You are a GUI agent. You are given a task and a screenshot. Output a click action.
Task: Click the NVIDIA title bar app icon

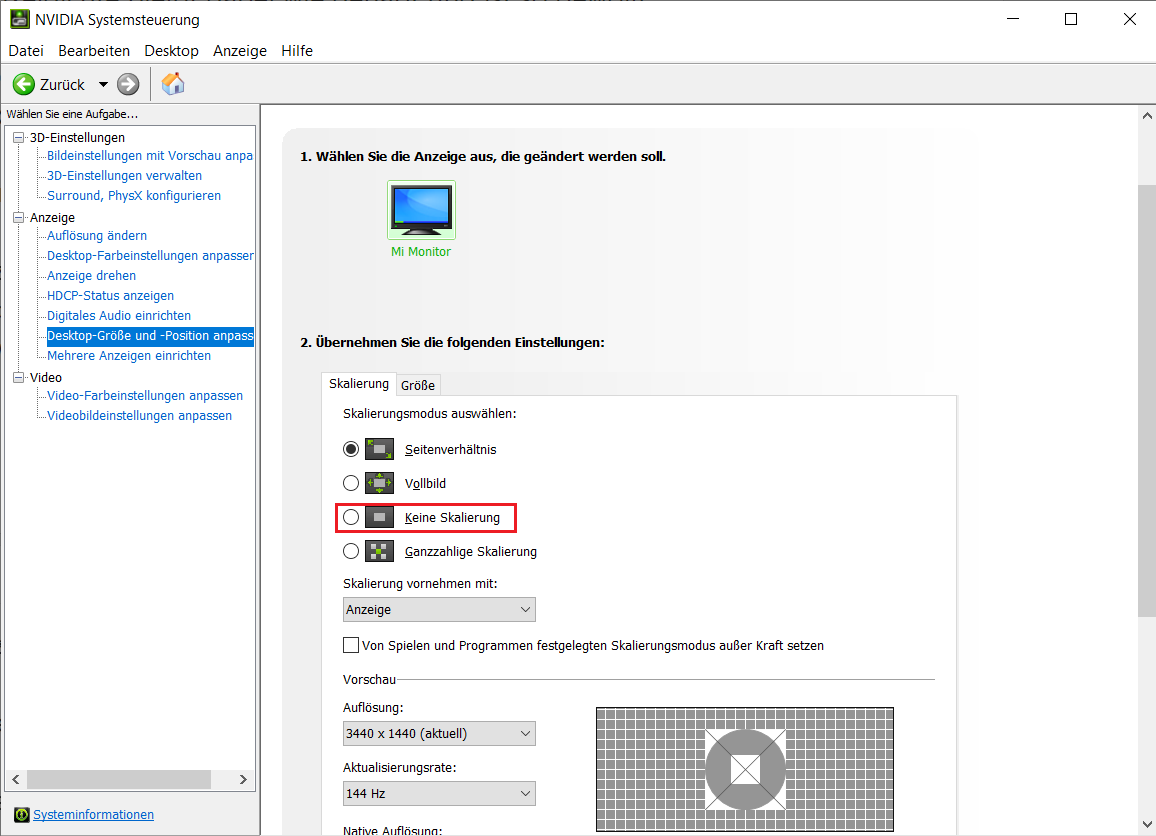tap(20, 19)
